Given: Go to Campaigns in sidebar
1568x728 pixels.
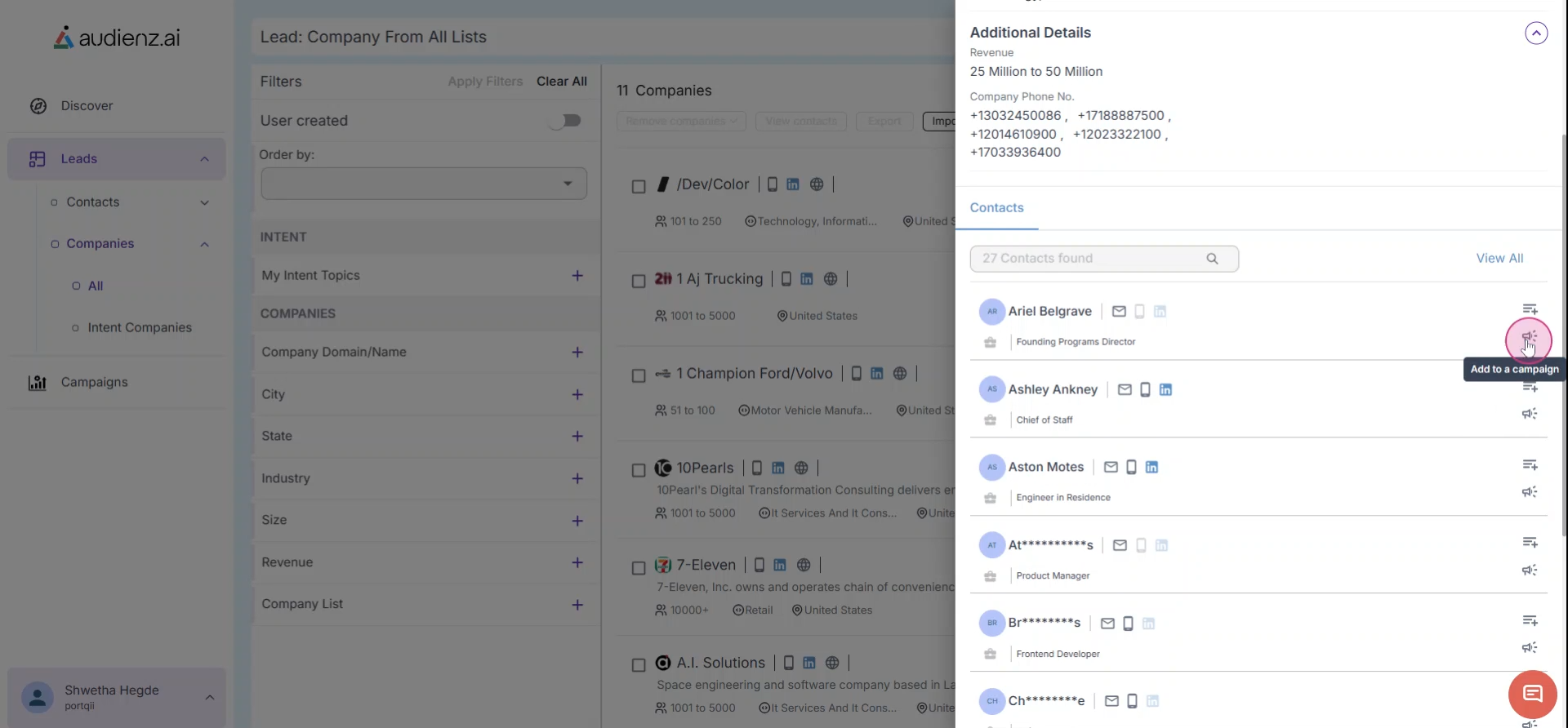Looking at the screenshot, I should coord(94,383).
